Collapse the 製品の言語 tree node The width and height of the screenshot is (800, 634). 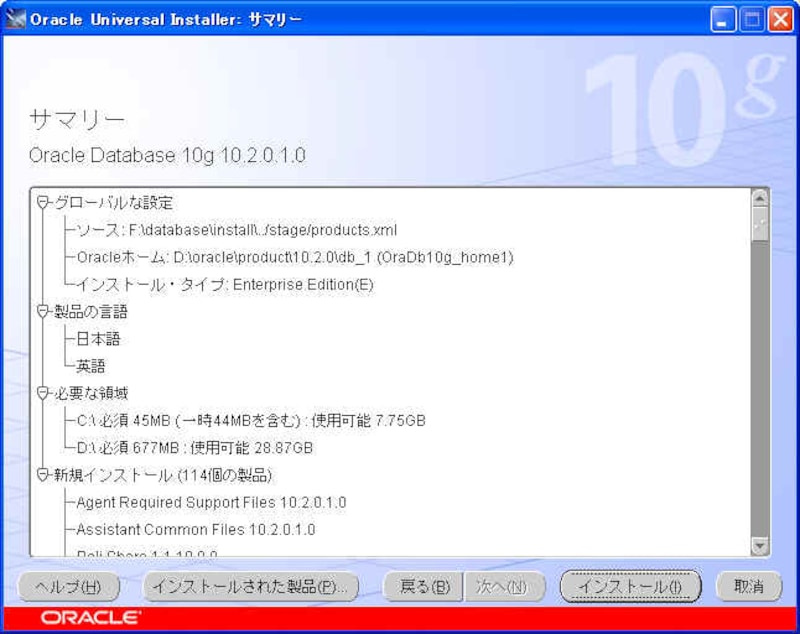pos(43,312)
